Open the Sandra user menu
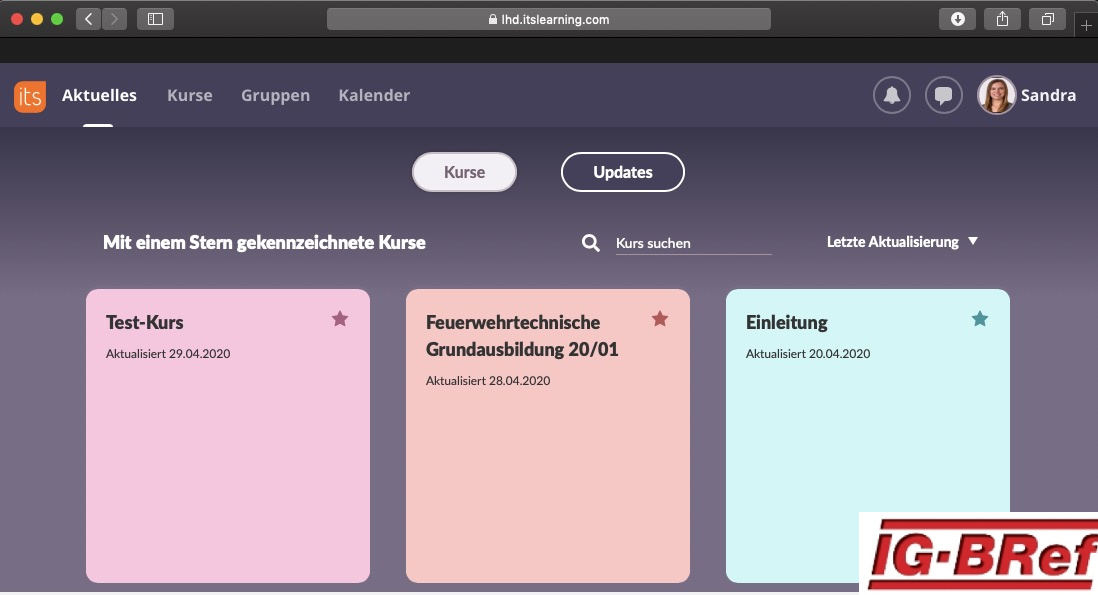This screenshot has height=595, width=1098. [1048, 95]
